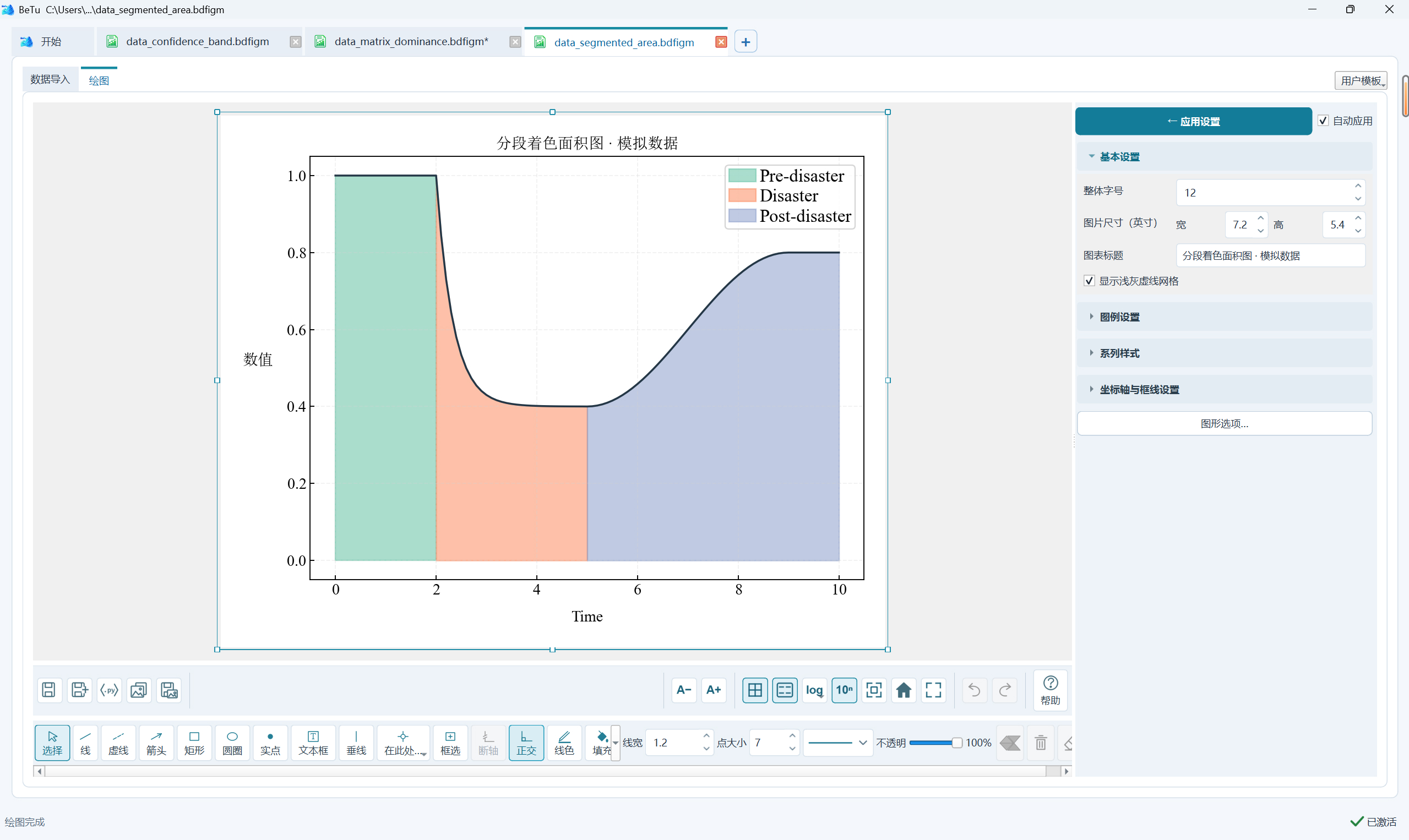The width and height of the screenshot is (1409, 840).
Task: Select the 圆圈 circle tool
Action: click(232, 743)
